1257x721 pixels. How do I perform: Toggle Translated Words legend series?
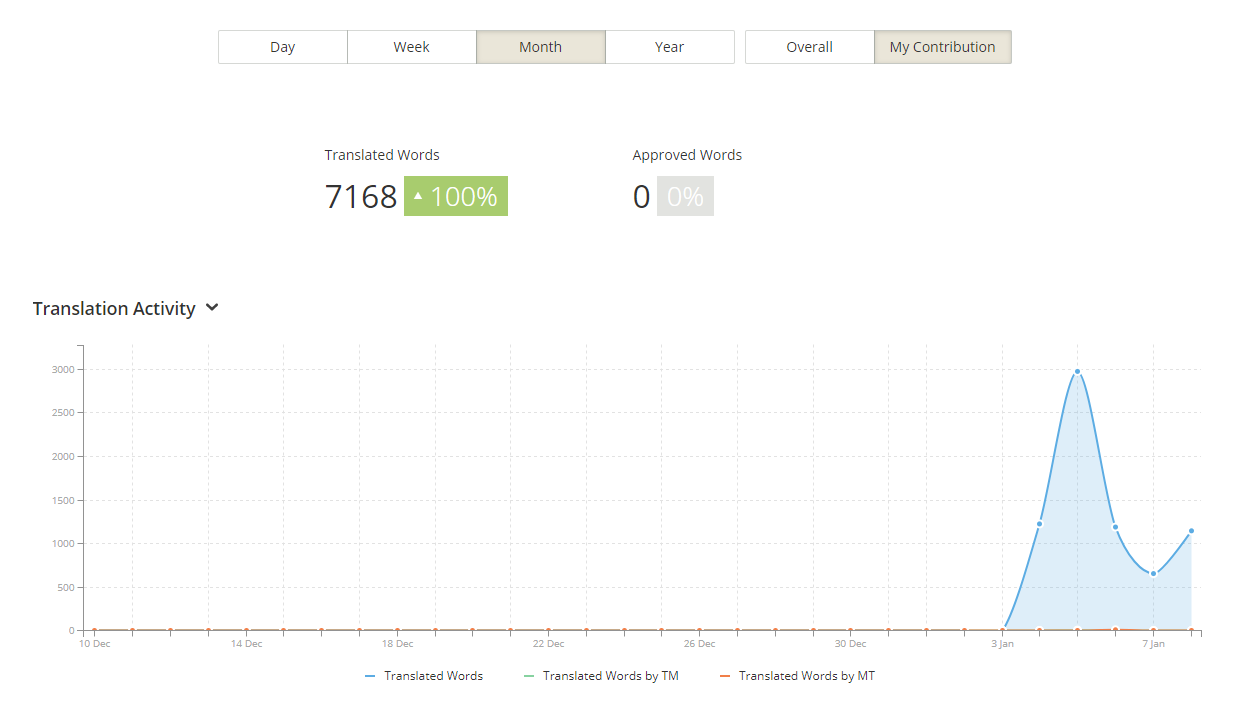point(424,676)
